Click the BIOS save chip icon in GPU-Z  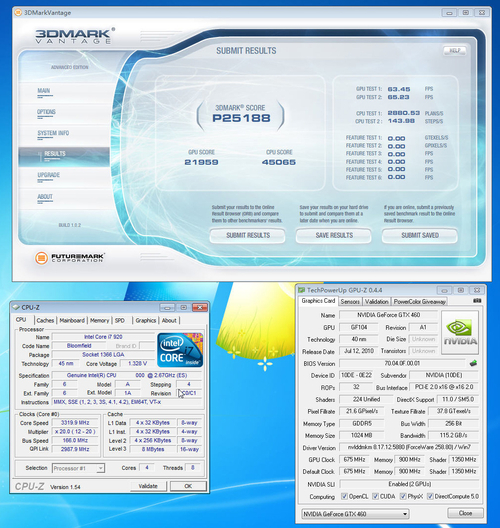click(x=473, y=363)
